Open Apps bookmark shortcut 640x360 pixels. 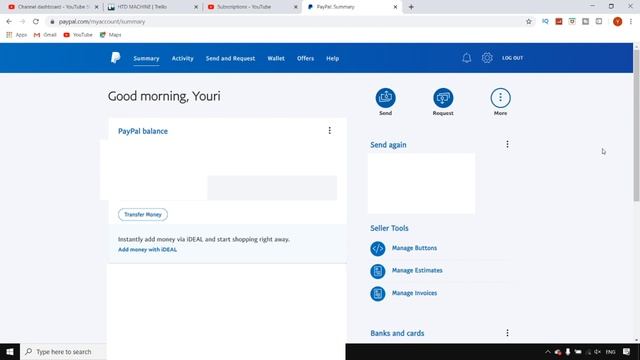[x=17, y=35]
